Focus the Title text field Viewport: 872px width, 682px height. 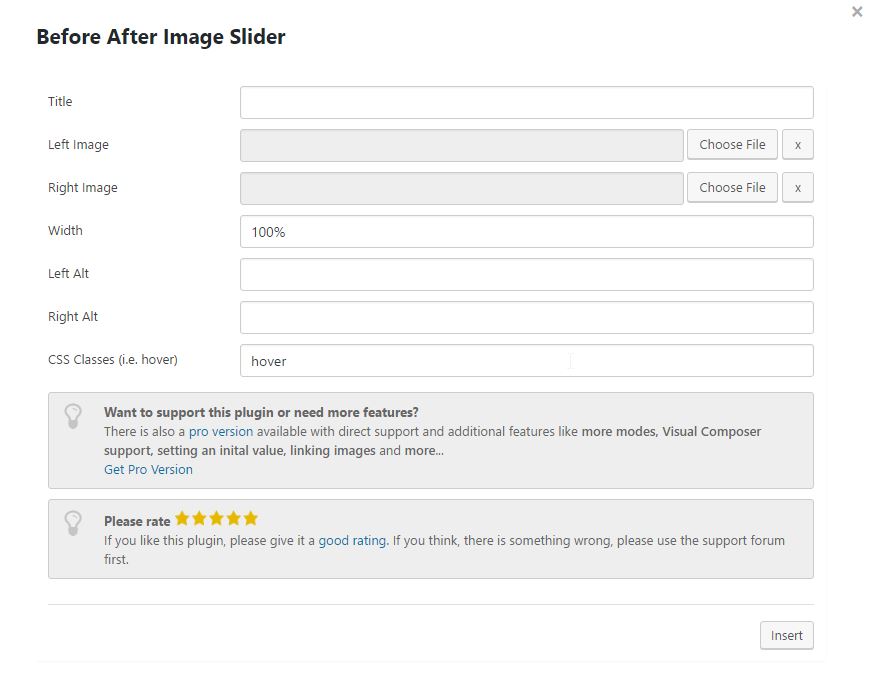click(526, 102)
